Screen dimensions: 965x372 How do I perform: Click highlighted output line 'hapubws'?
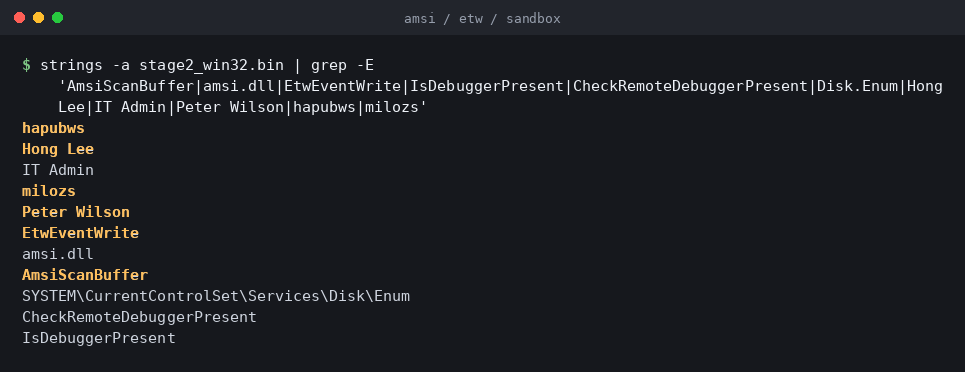click(x=54, y=128)
